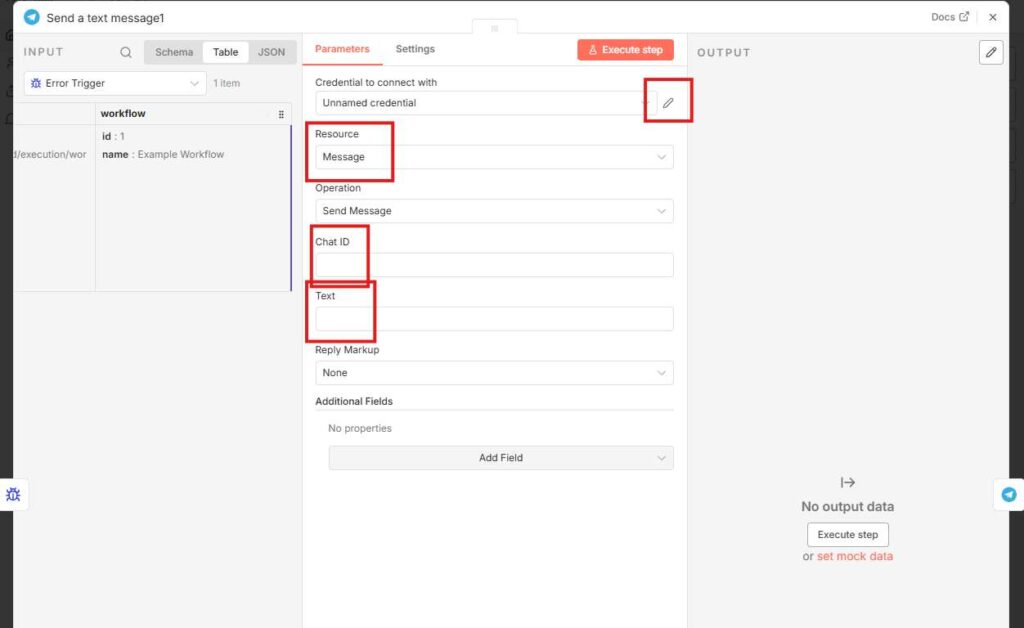Click the Error Trigger bug icon on left edge
Screen dimensions: 1024x628
[x=13, y=494]
